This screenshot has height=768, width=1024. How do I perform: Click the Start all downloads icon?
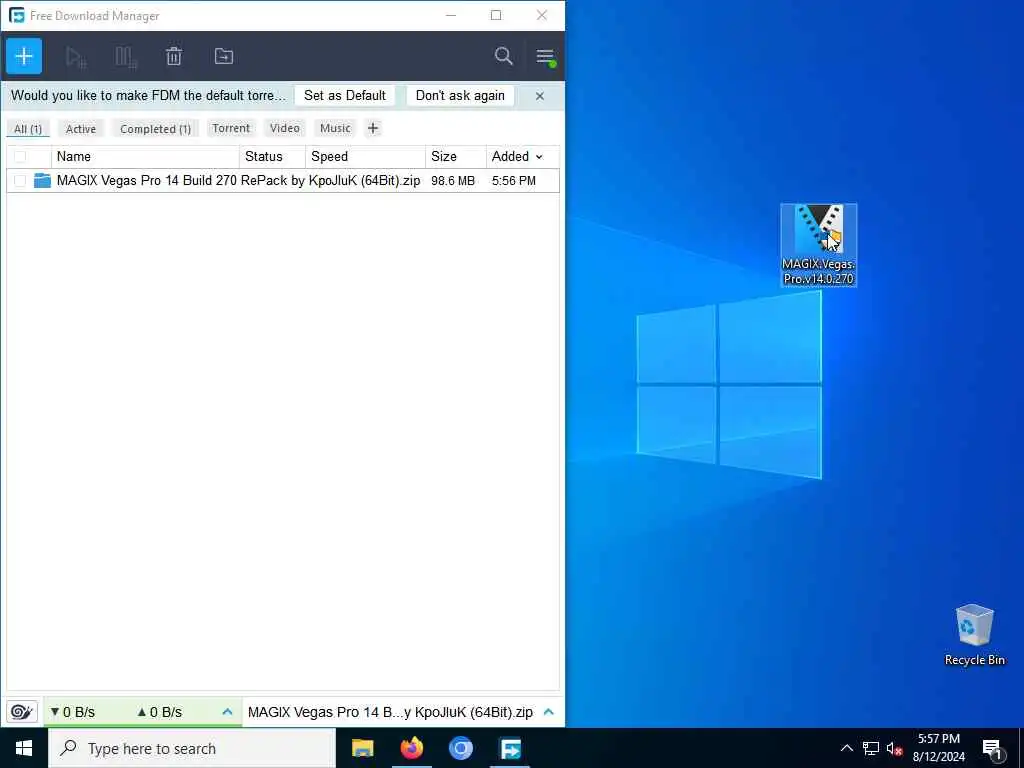coord(76,57)
